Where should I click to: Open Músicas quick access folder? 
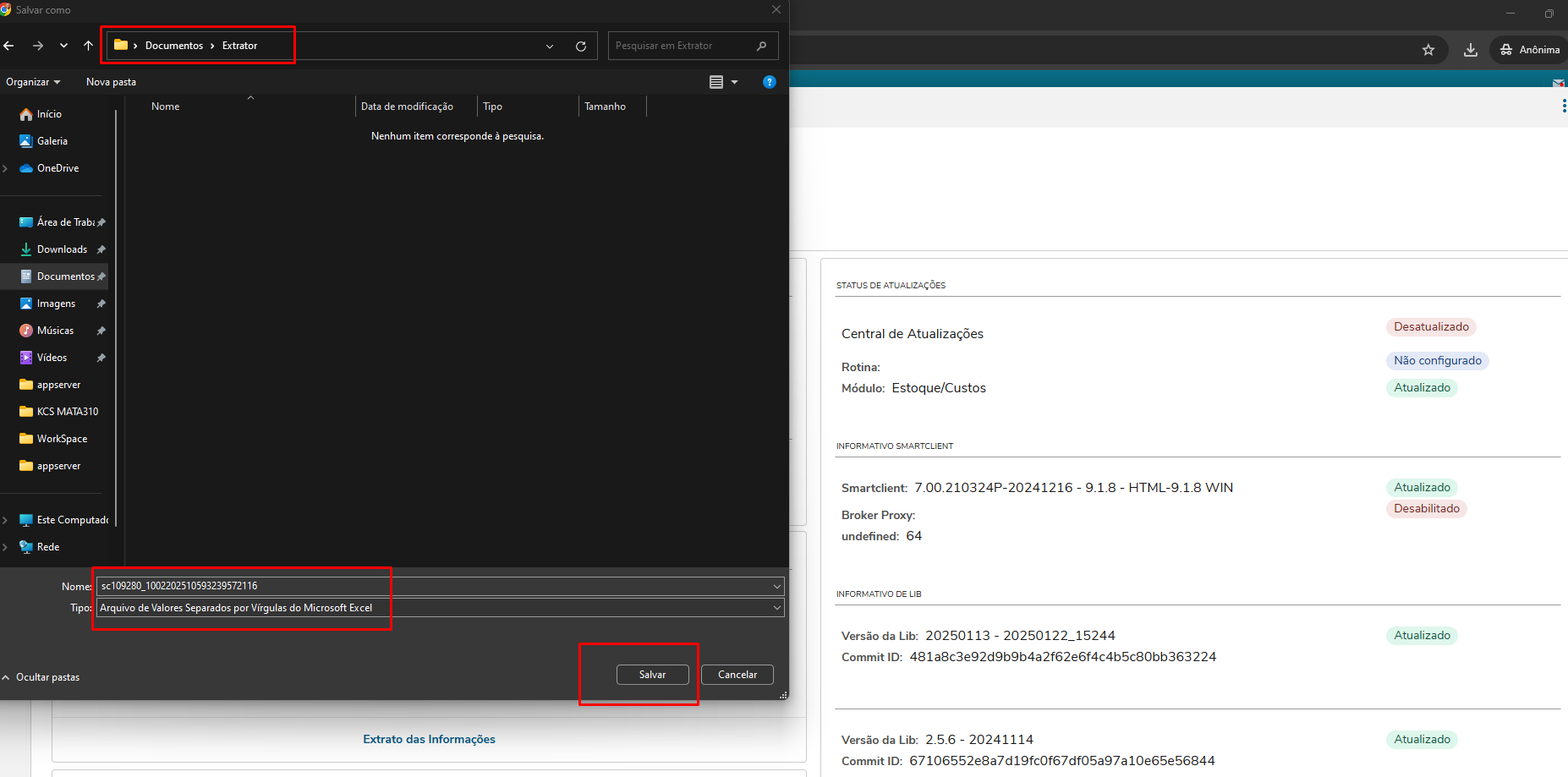coord(55,331)
